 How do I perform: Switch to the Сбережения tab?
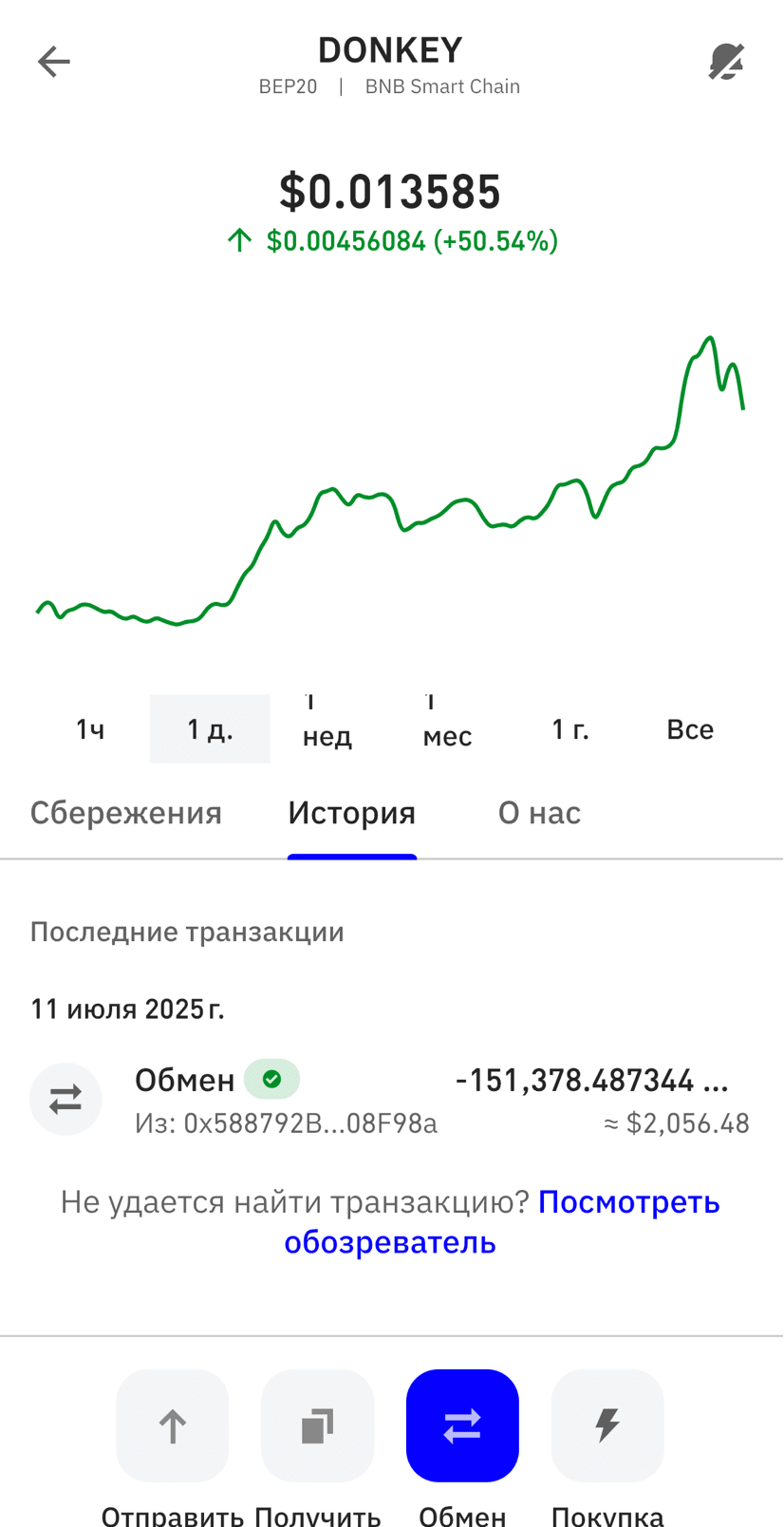pos(126,813)
